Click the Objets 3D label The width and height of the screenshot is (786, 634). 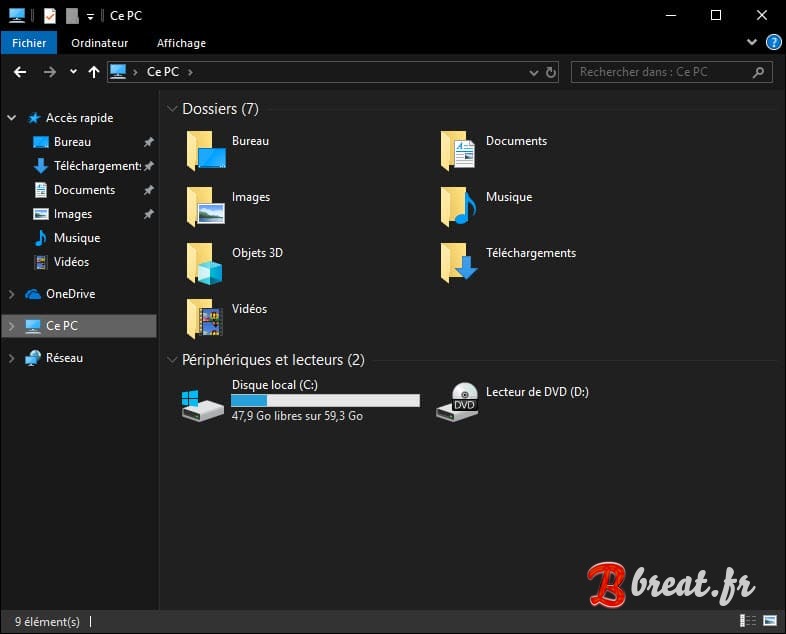(x=258, y=253)
